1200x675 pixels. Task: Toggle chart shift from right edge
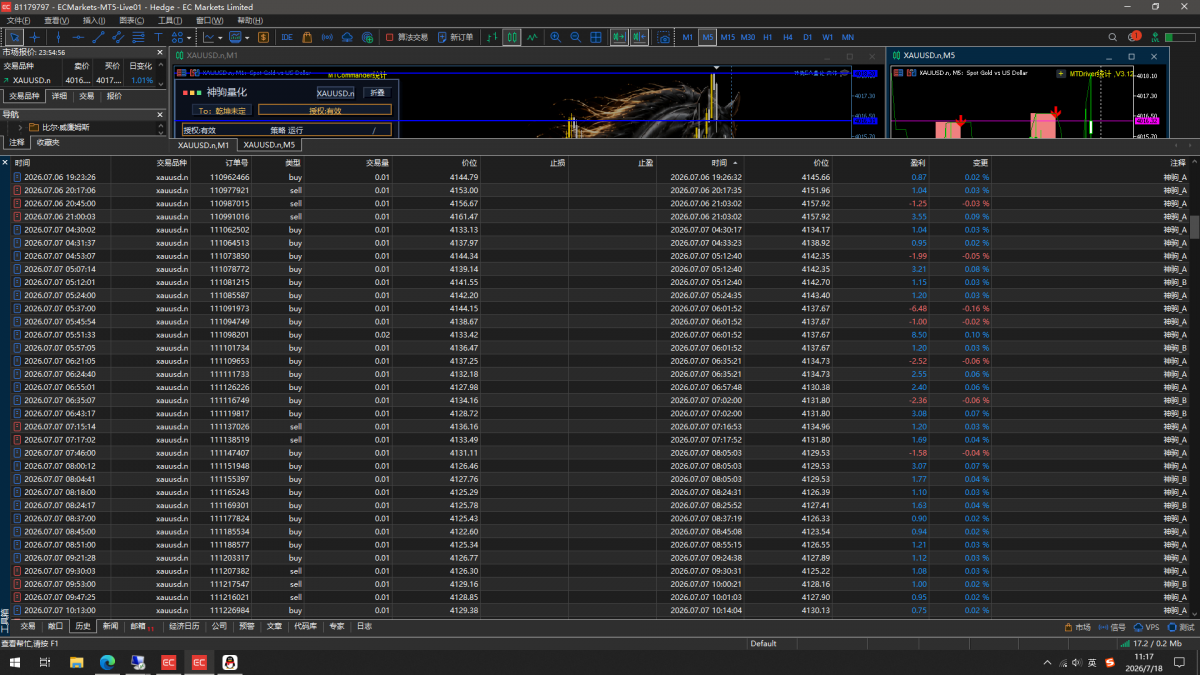pyautogui.click(x=639, y=37)
